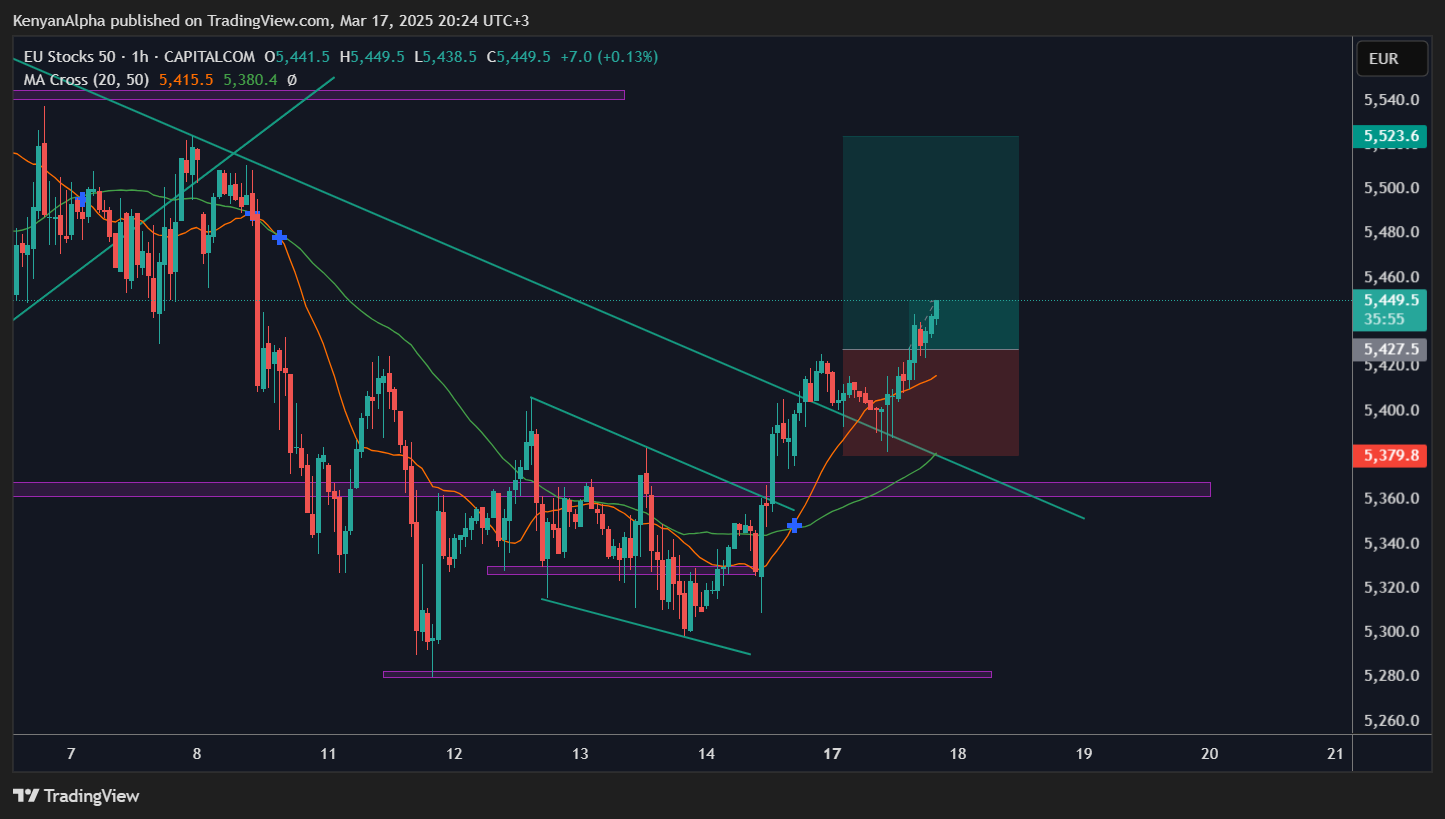Click the 5,260.0 price axis label
1445x819 pixels.
(1392, 720)
